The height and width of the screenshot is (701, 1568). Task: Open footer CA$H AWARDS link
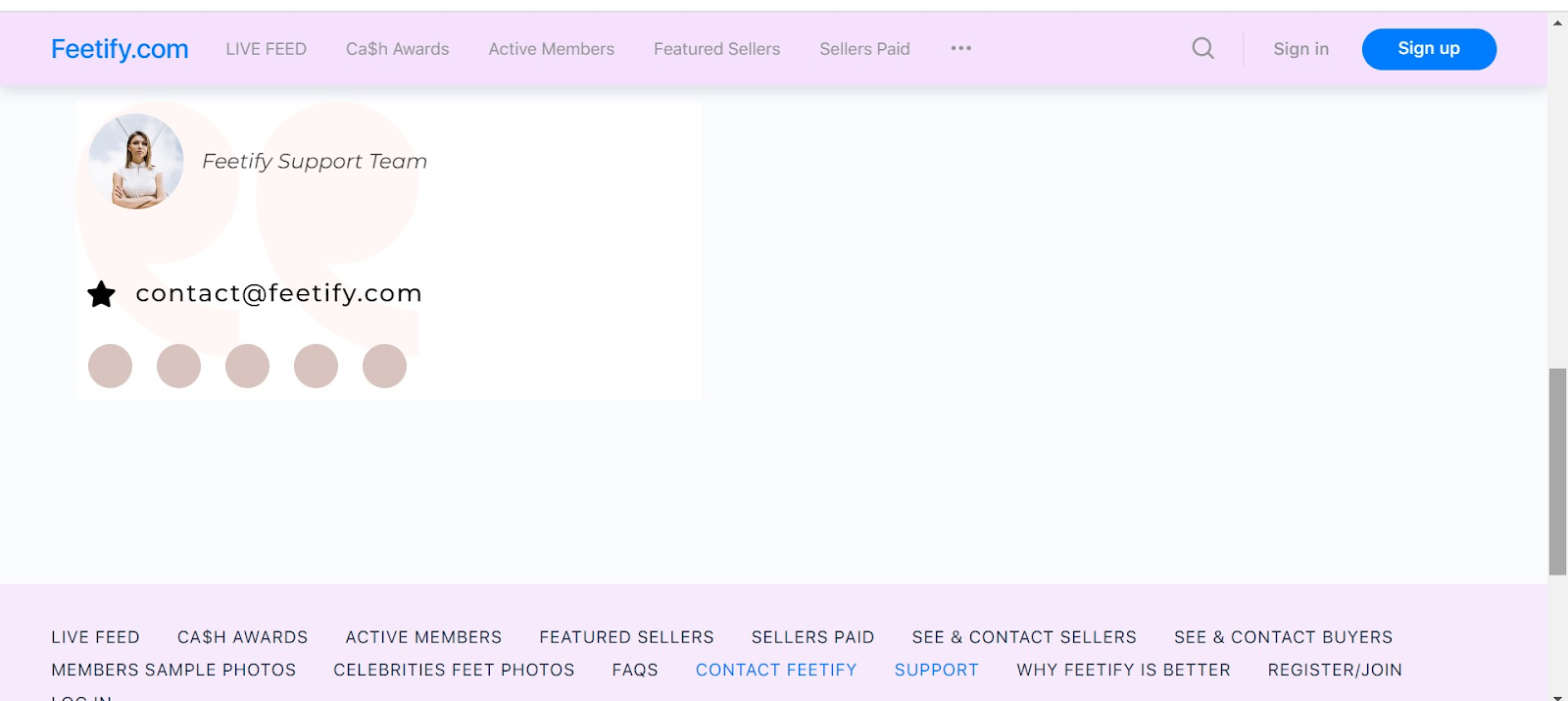click(243, 637)
